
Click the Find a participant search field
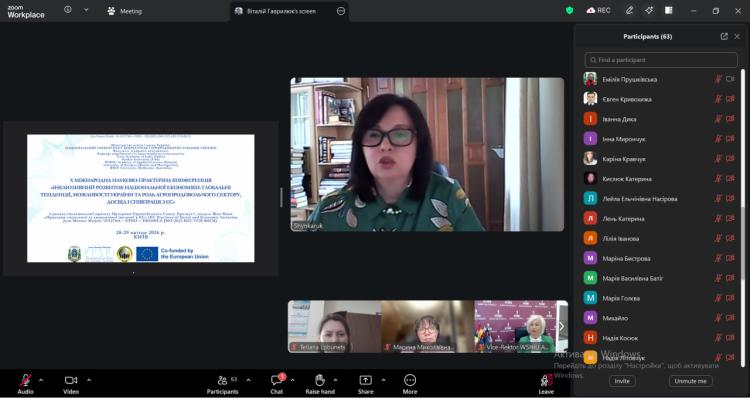pyautogui.click(x=661, y=60)
